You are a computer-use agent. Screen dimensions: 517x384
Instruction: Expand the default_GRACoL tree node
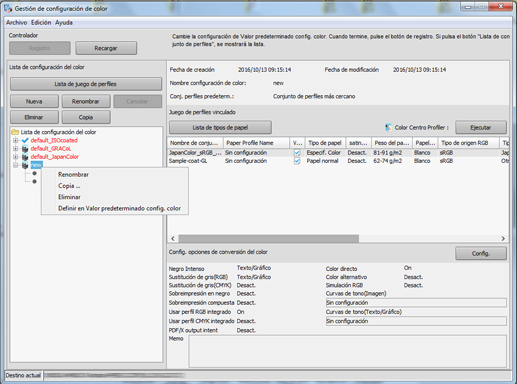click(x=15, y=149)
